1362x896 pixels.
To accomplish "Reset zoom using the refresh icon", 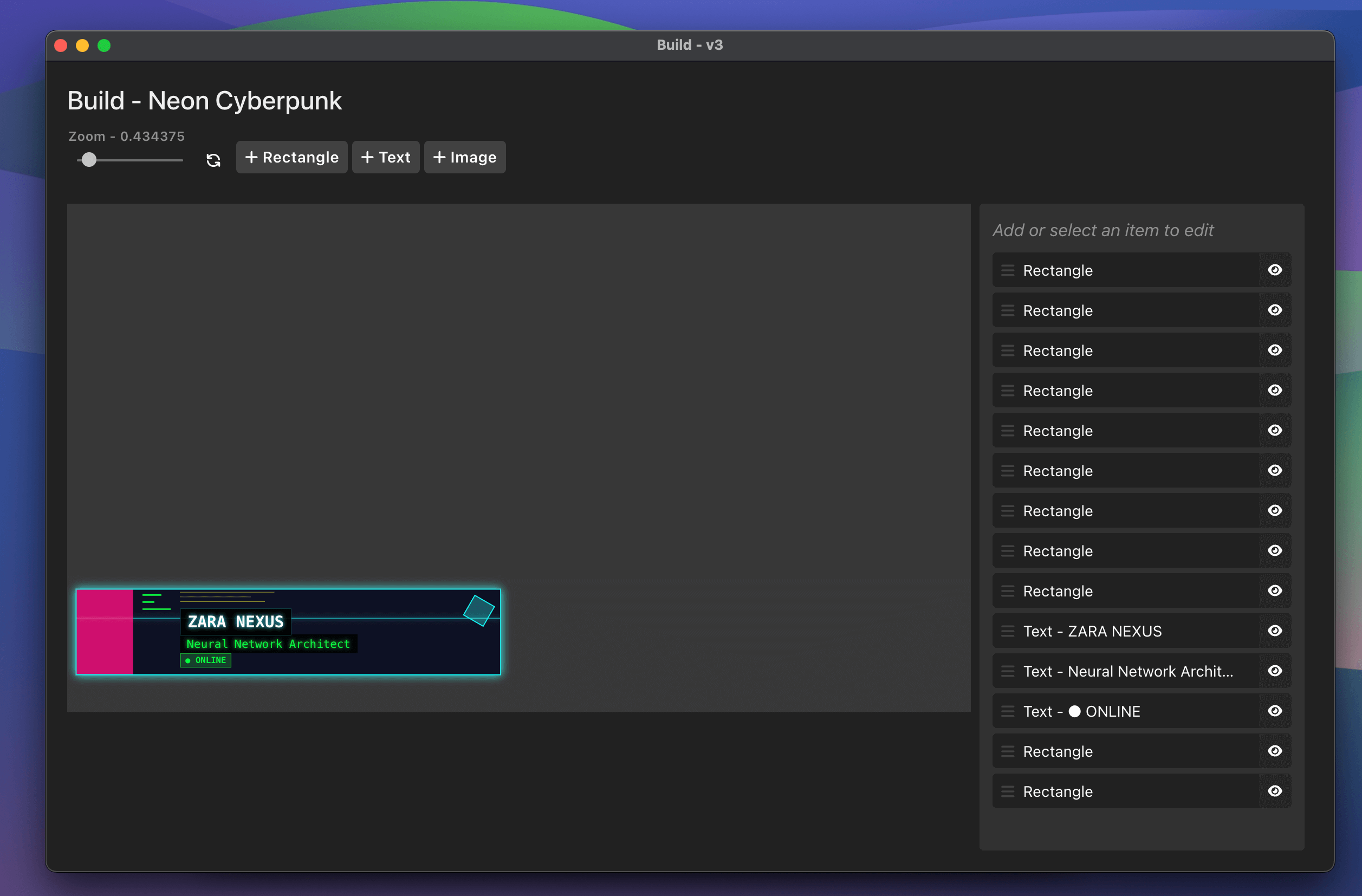I will click(213, 160).
